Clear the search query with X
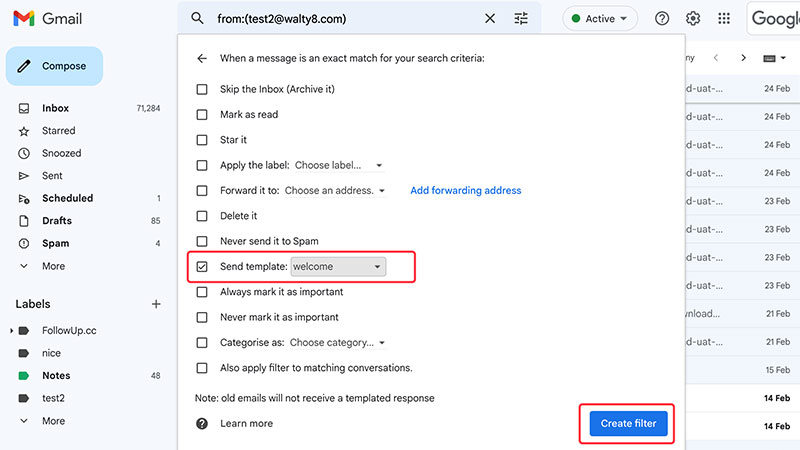Screen dimensions: 800x450 tap(490, 19)
